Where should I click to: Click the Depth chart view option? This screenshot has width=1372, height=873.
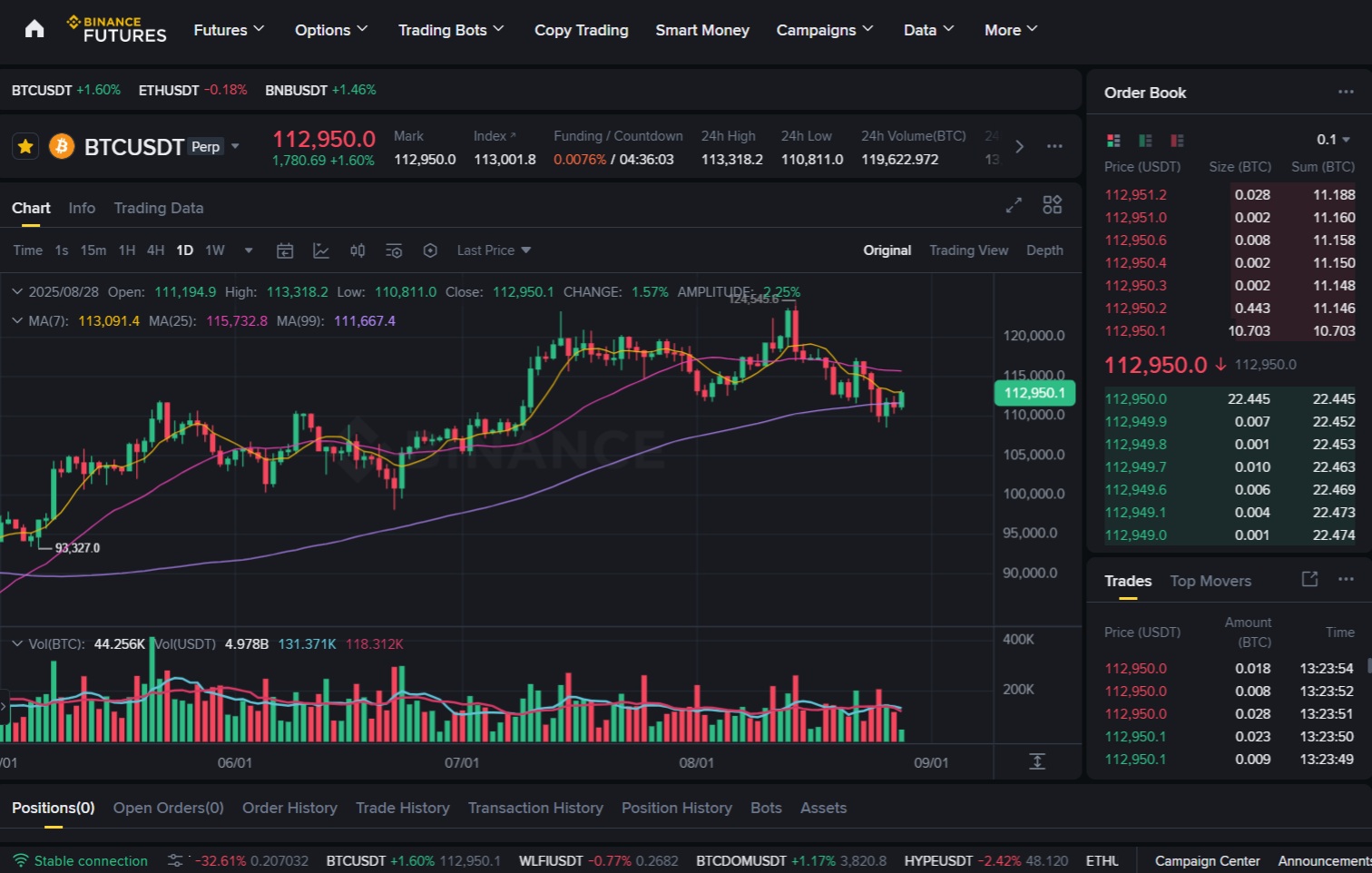1044,250
